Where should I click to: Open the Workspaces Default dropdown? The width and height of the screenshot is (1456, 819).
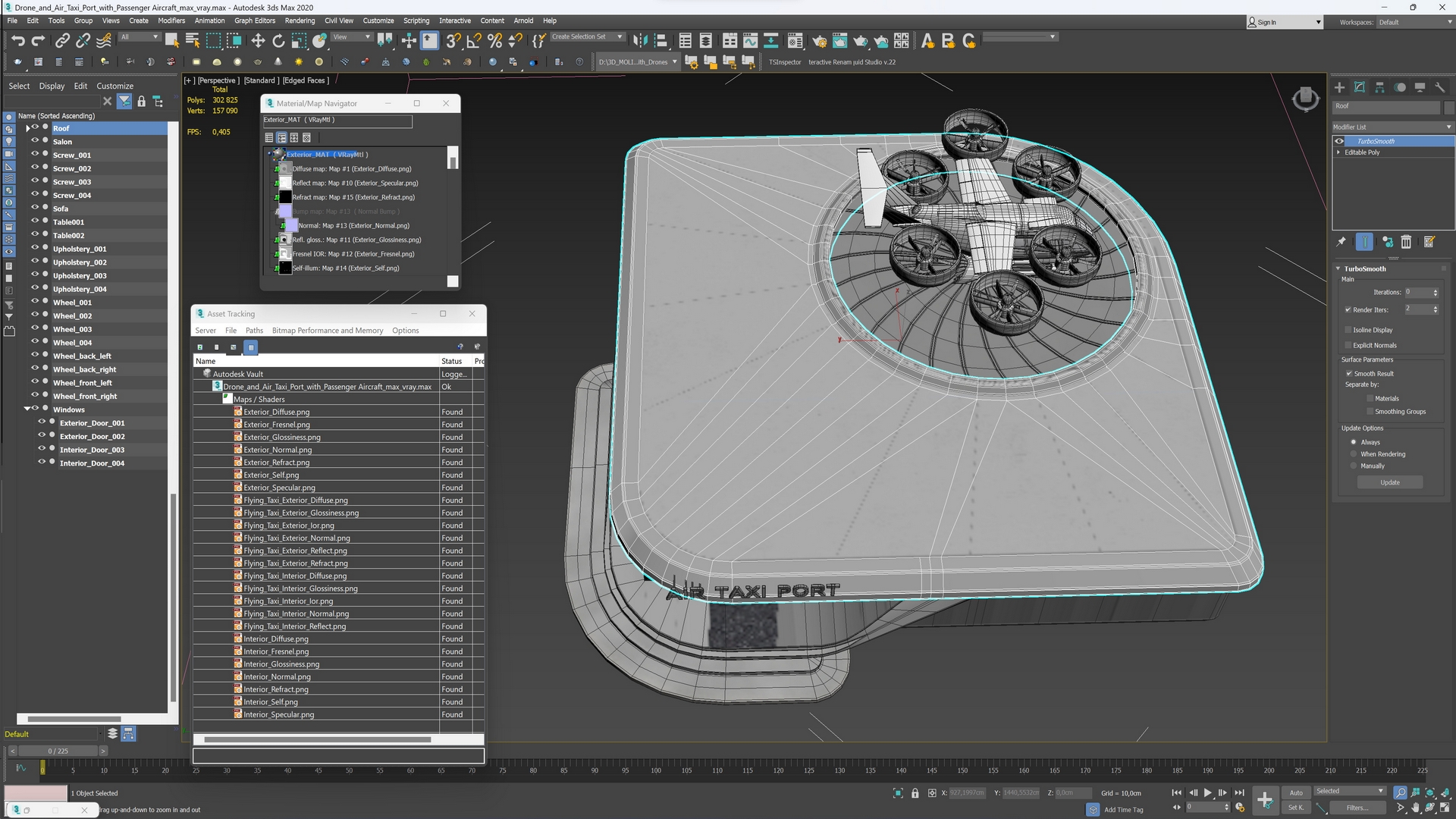pos(1414,22)
